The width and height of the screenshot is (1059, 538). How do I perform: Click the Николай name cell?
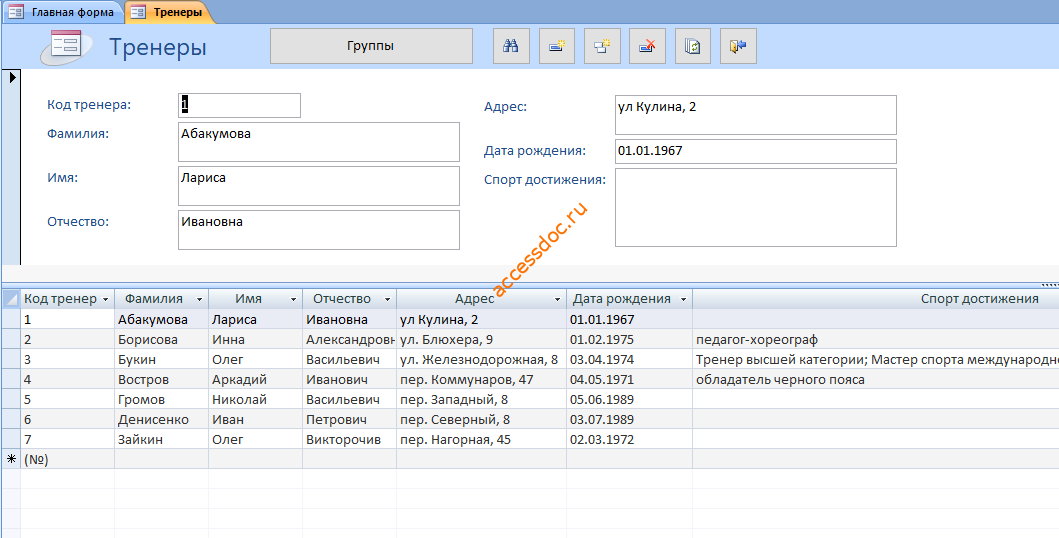click(255, 400)
